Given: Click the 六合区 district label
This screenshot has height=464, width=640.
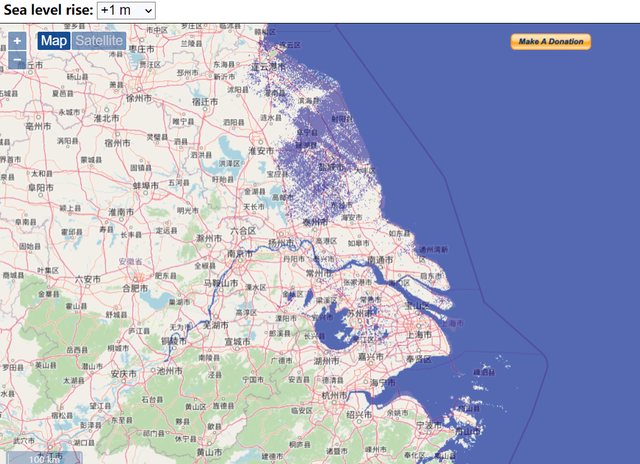Looking at the screenshot, I should point(243,231).
